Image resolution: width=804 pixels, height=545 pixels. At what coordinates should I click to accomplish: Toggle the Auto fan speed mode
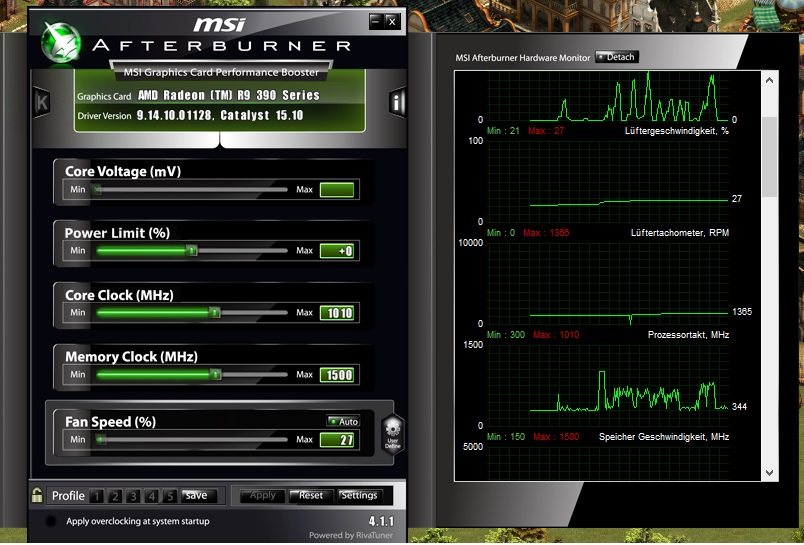pos(343,421)
